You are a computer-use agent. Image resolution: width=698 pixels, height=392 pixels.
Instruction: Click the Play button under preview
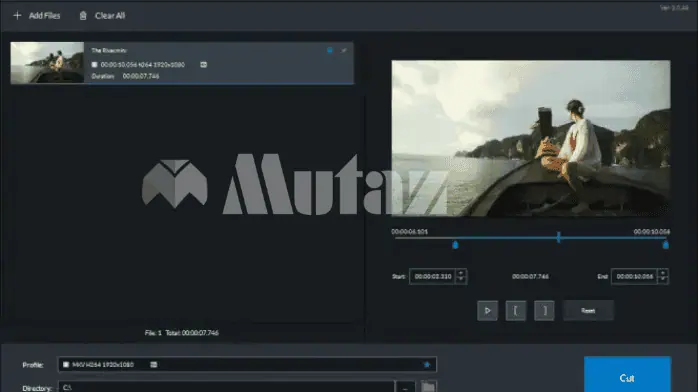pyautogui.click(x=487, y=311)
